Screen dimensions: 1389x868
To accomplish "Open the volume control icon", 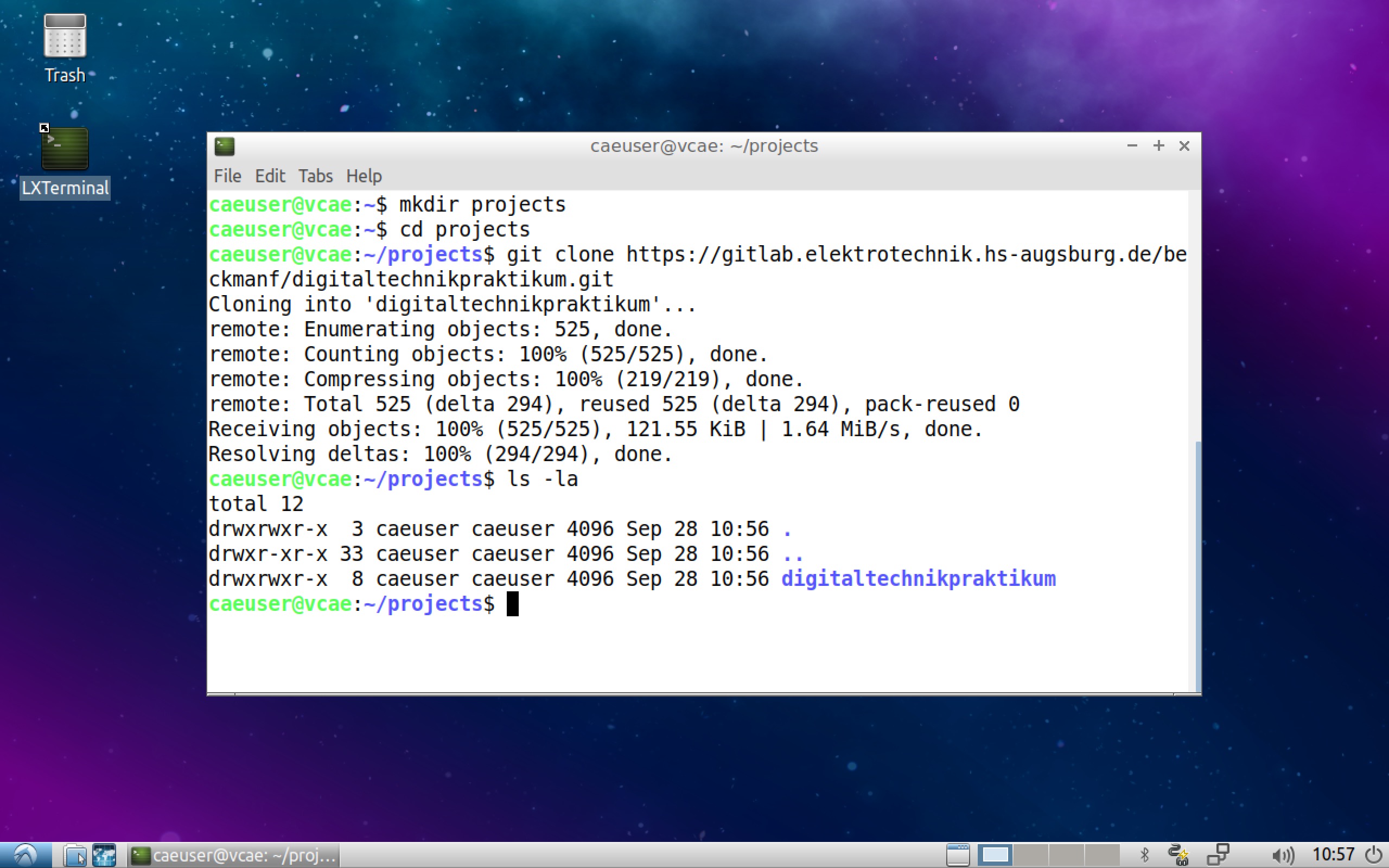I will pyautogui.click(x=1282, y=856).
